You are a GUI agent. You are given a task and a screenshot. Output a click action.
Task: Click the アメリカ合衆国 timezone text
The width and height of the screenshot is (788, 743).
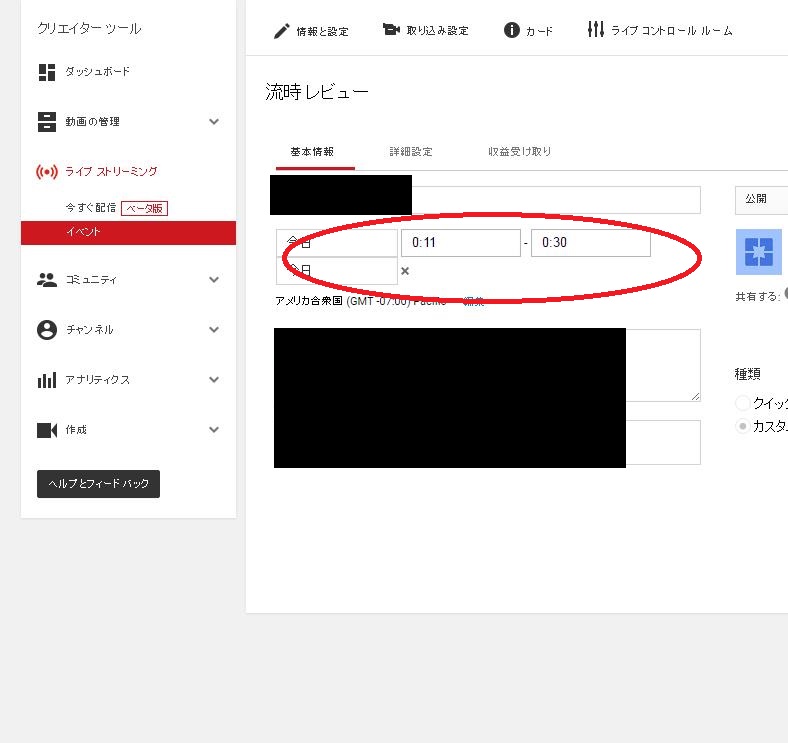[x=309, y=301]
